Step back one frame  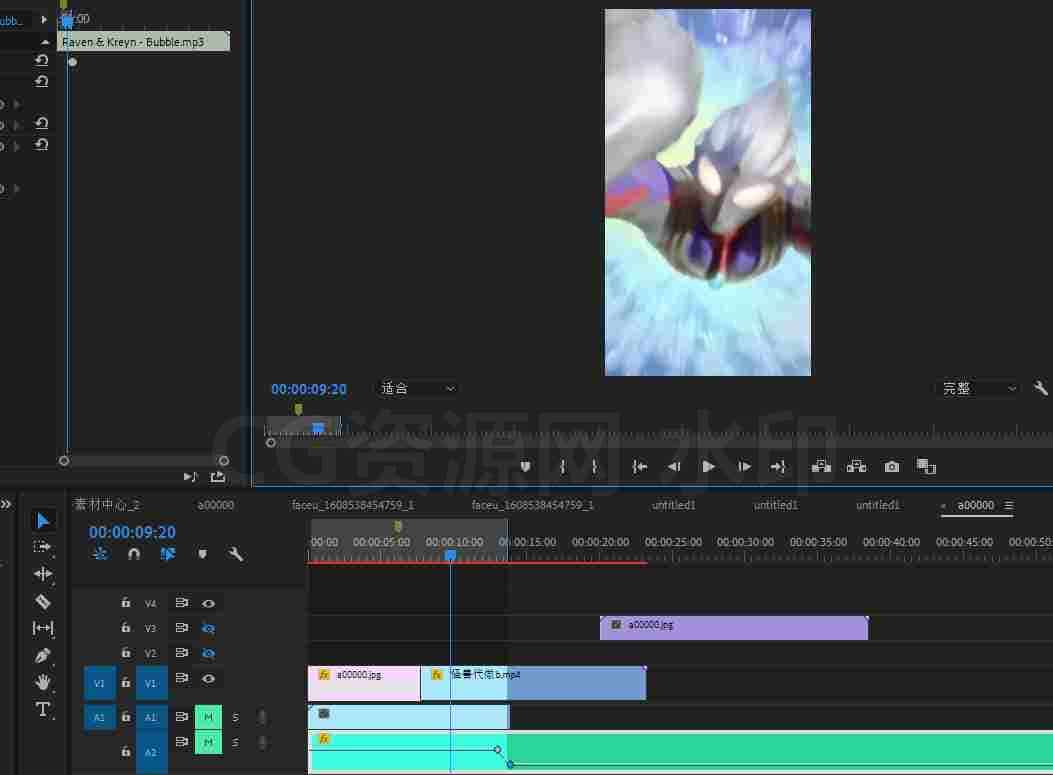pyautogui.click(x=674, y=467)
